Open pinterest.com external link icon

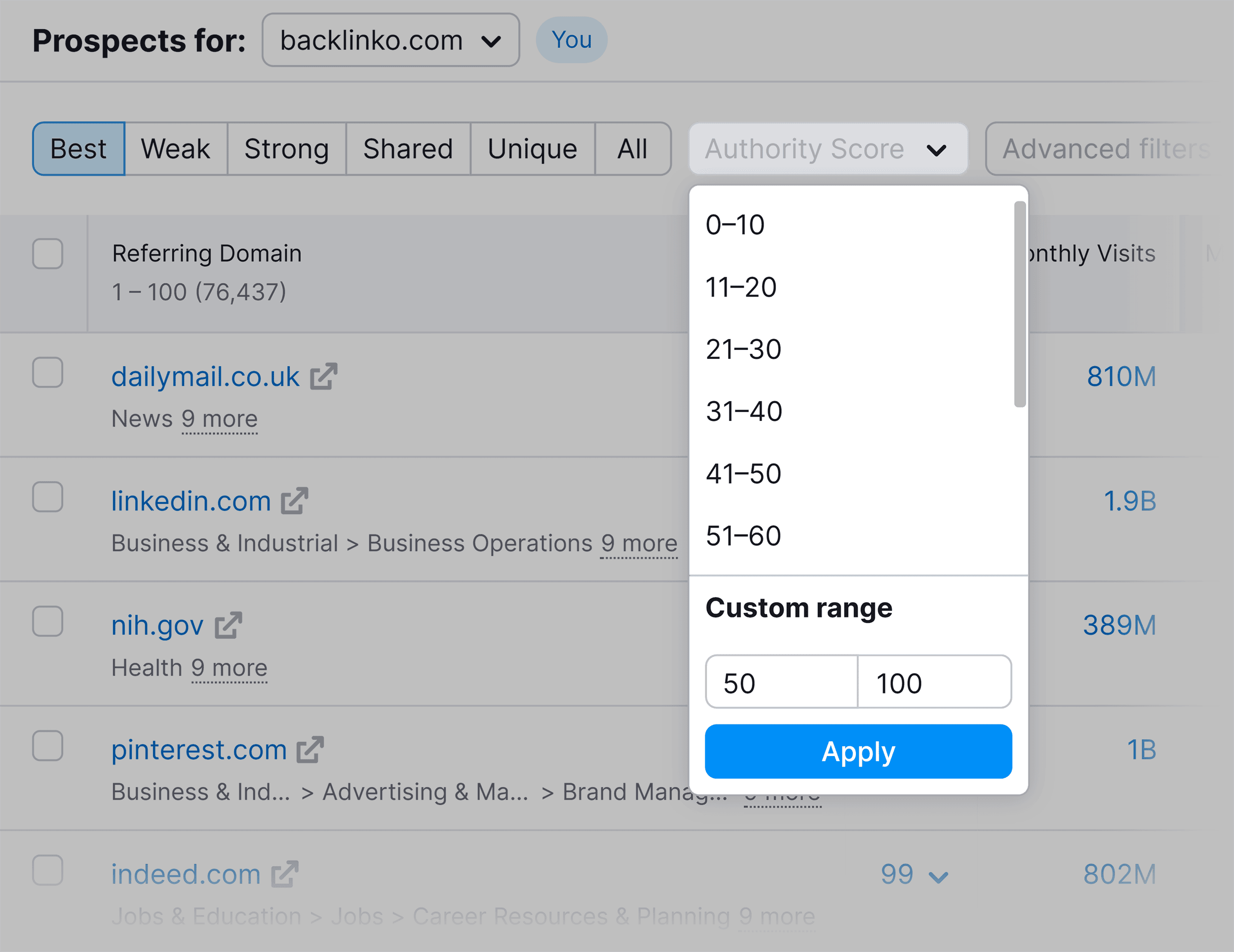coord(310,749)
